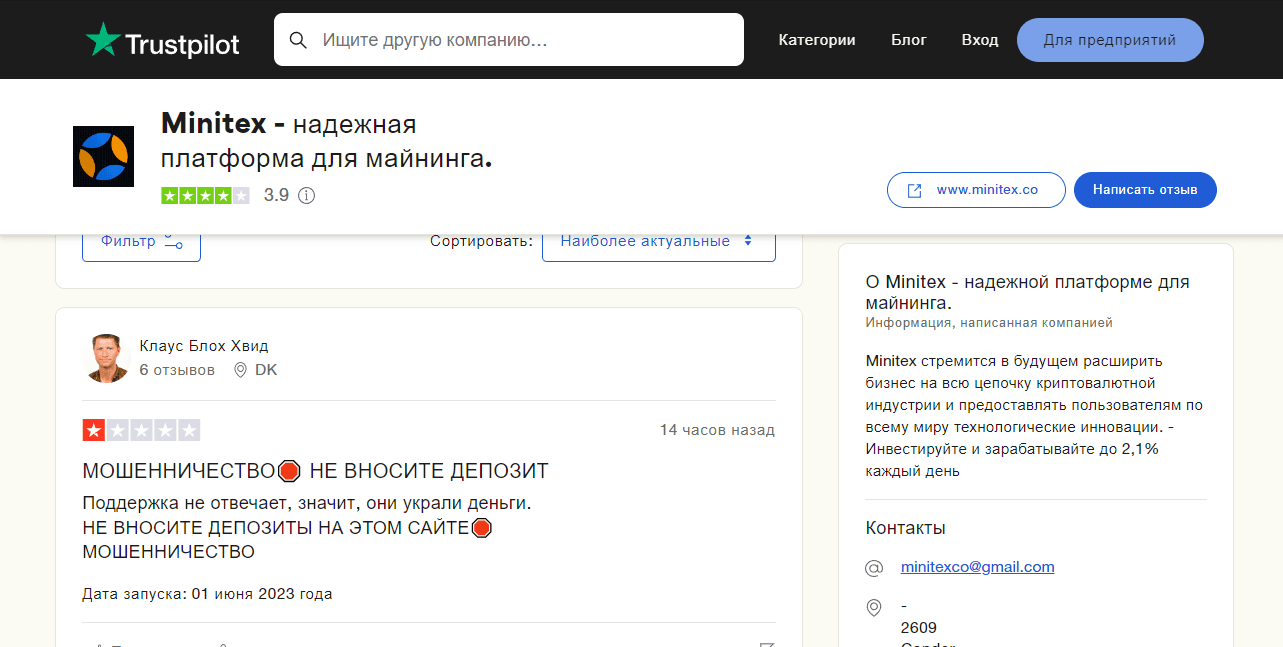Open the Фильтр reviews filter
The image size is (1283, 647).
141,242
